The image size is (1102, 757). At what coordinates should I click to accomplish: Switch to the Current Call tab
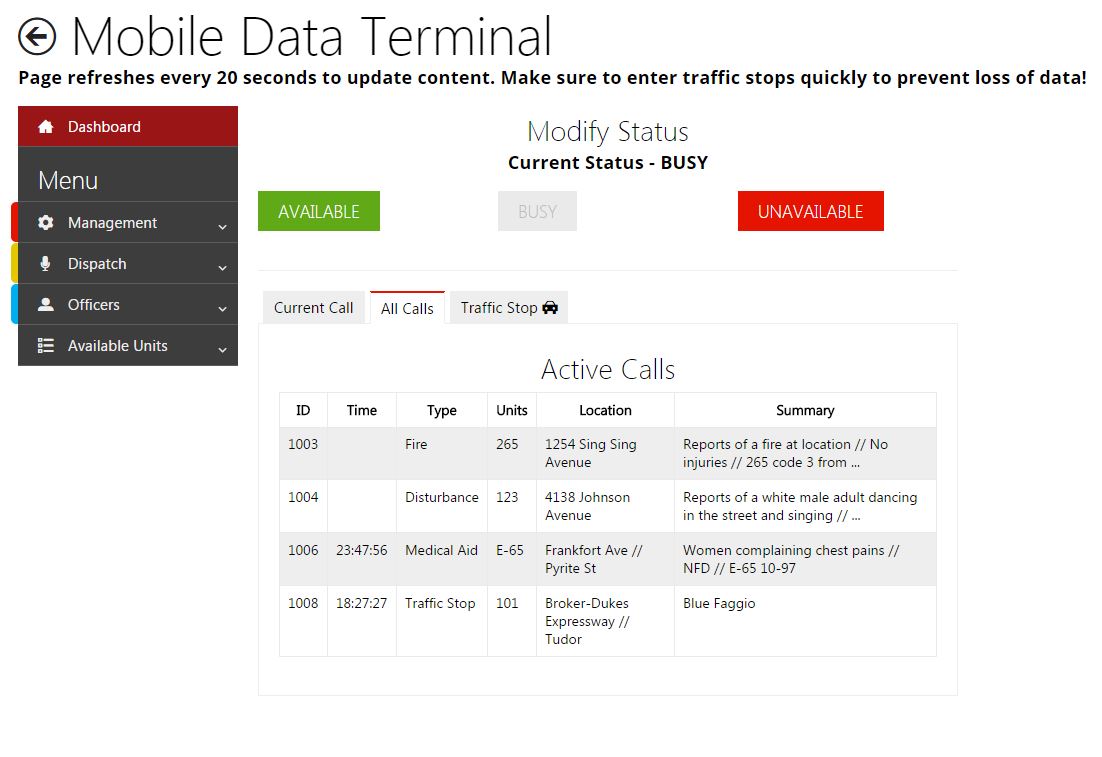coord(313,308)
